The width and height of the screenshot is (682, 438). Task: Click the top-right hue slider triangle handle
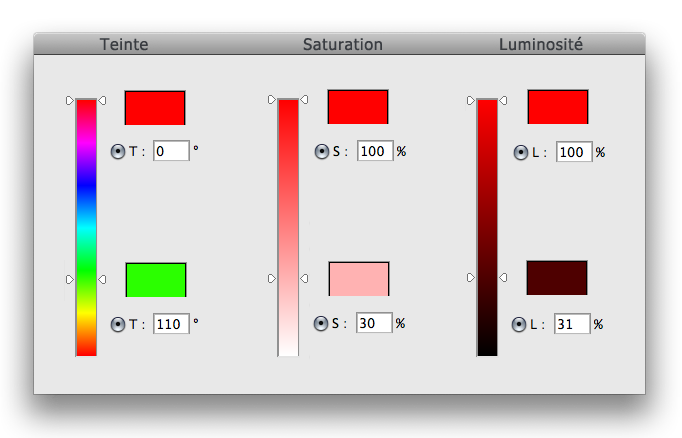pyautogui.click(x=103, y=100)
